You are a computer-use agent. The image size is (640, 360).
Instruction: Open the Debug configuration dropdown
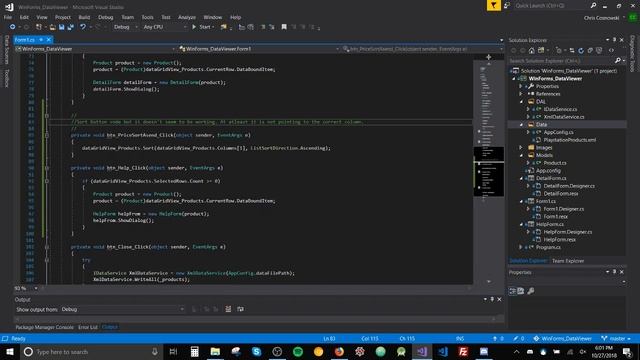point(126,27)
